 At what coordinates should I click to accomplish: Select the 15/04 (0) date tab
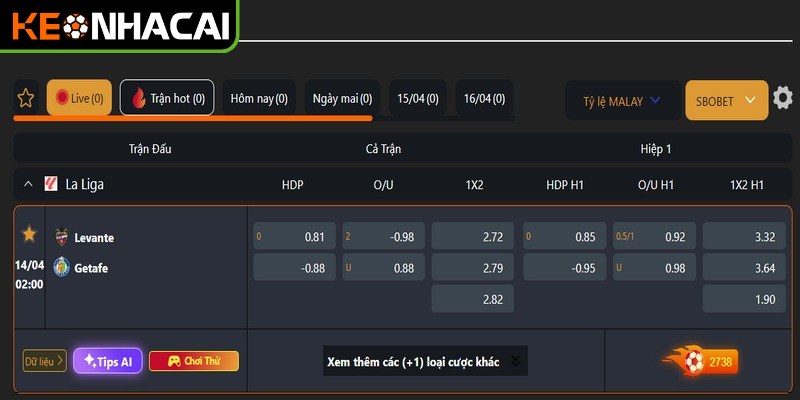417,98
